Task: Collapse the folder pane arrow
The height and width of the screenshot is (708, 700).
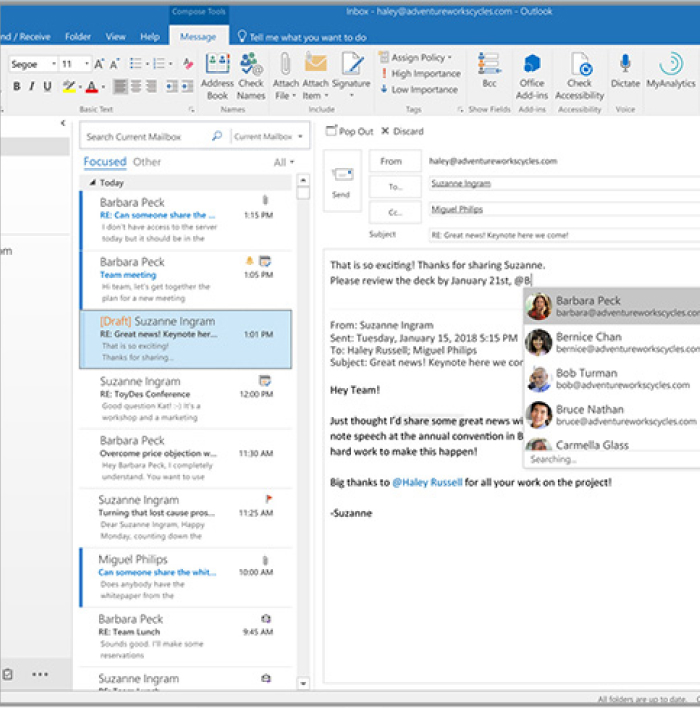Action: click(63, 123)
